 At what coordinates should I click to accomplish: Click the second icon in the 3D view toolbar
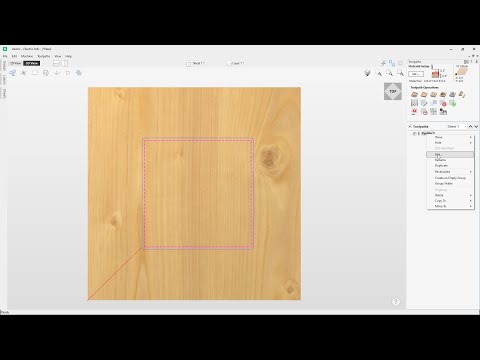(x=24, y=73)
